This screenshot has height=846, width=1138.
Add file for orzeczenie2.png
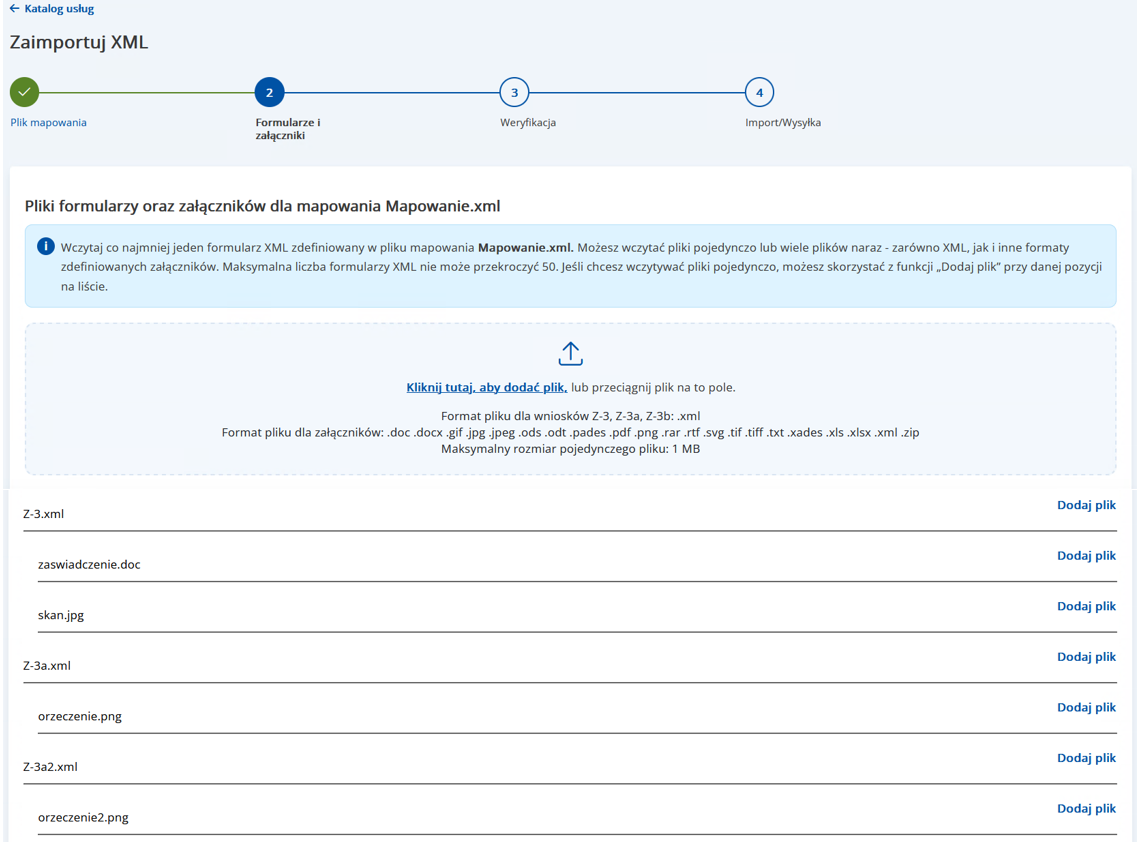pos(1086,808)
